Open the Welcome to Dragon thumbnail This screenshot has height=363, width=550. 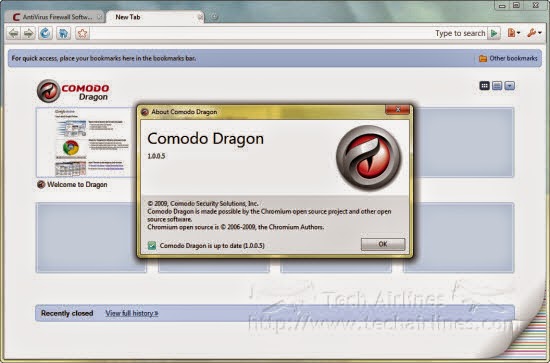tap(86, 142)
